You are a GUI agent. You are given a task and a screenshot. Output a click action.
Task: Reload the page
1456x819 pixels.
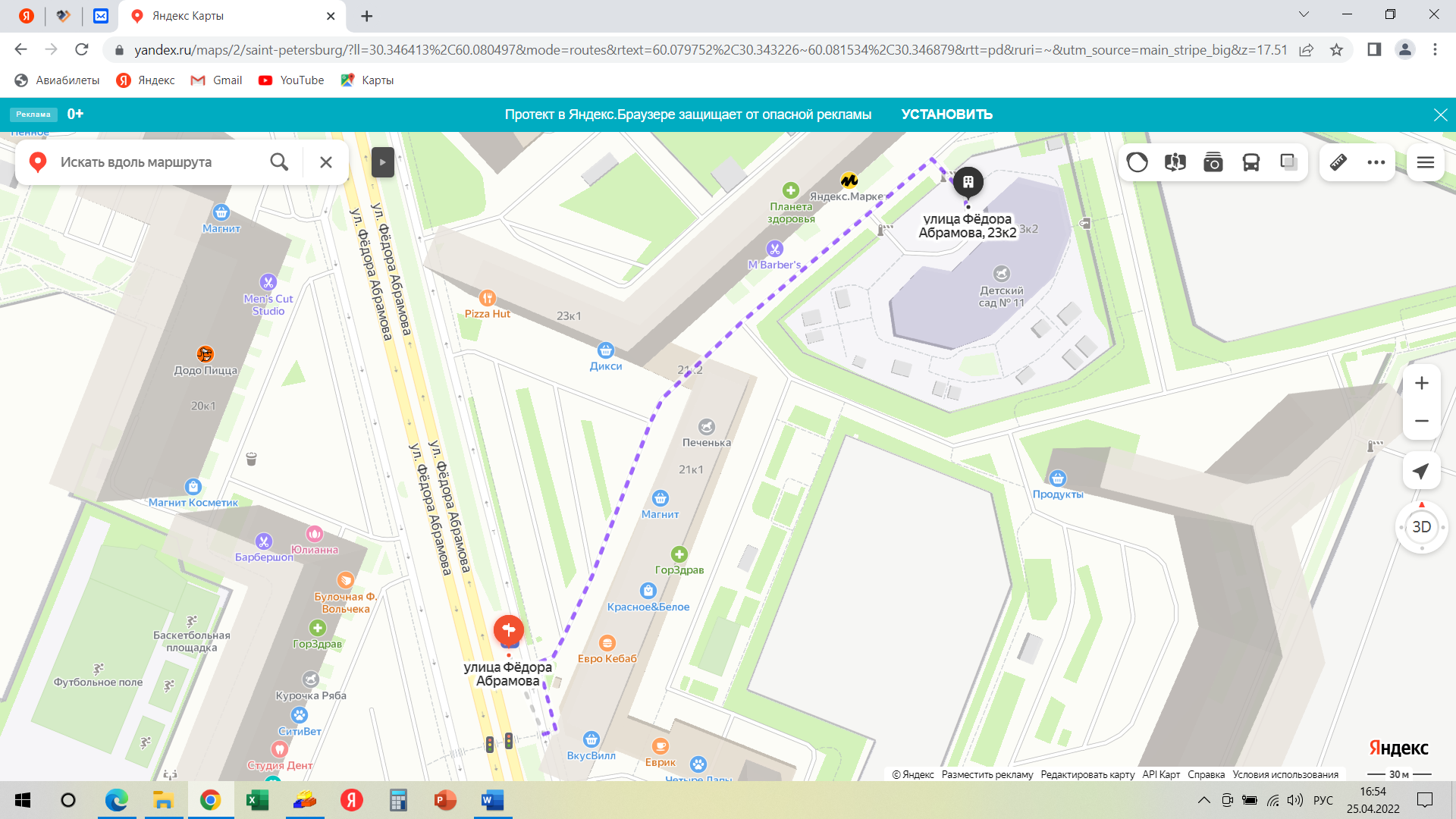click(x=82, y=49)
